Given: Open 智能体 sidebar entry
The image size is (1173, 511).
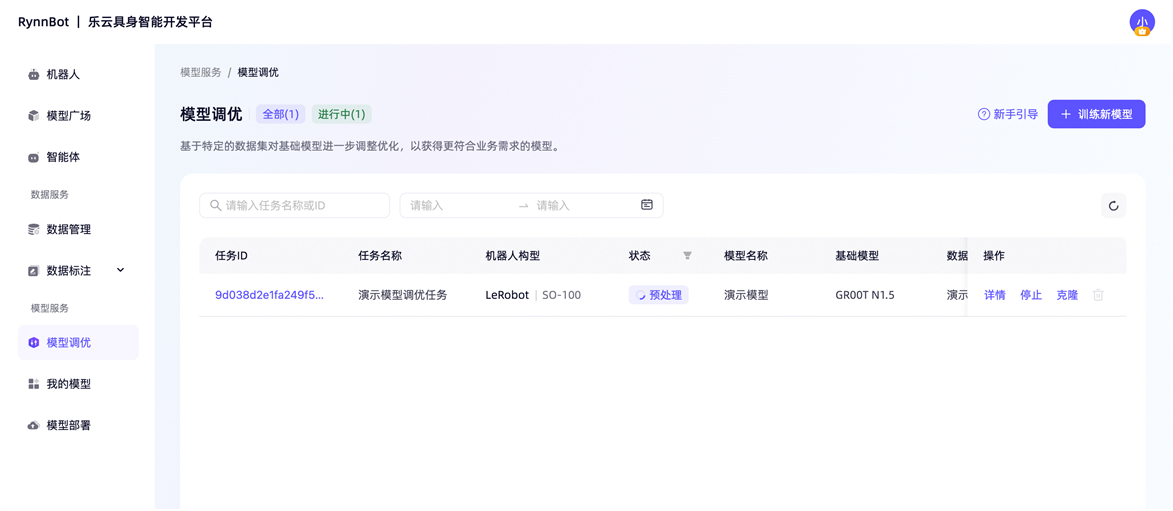Looking at the screenshot, I should tap(78, 158).
